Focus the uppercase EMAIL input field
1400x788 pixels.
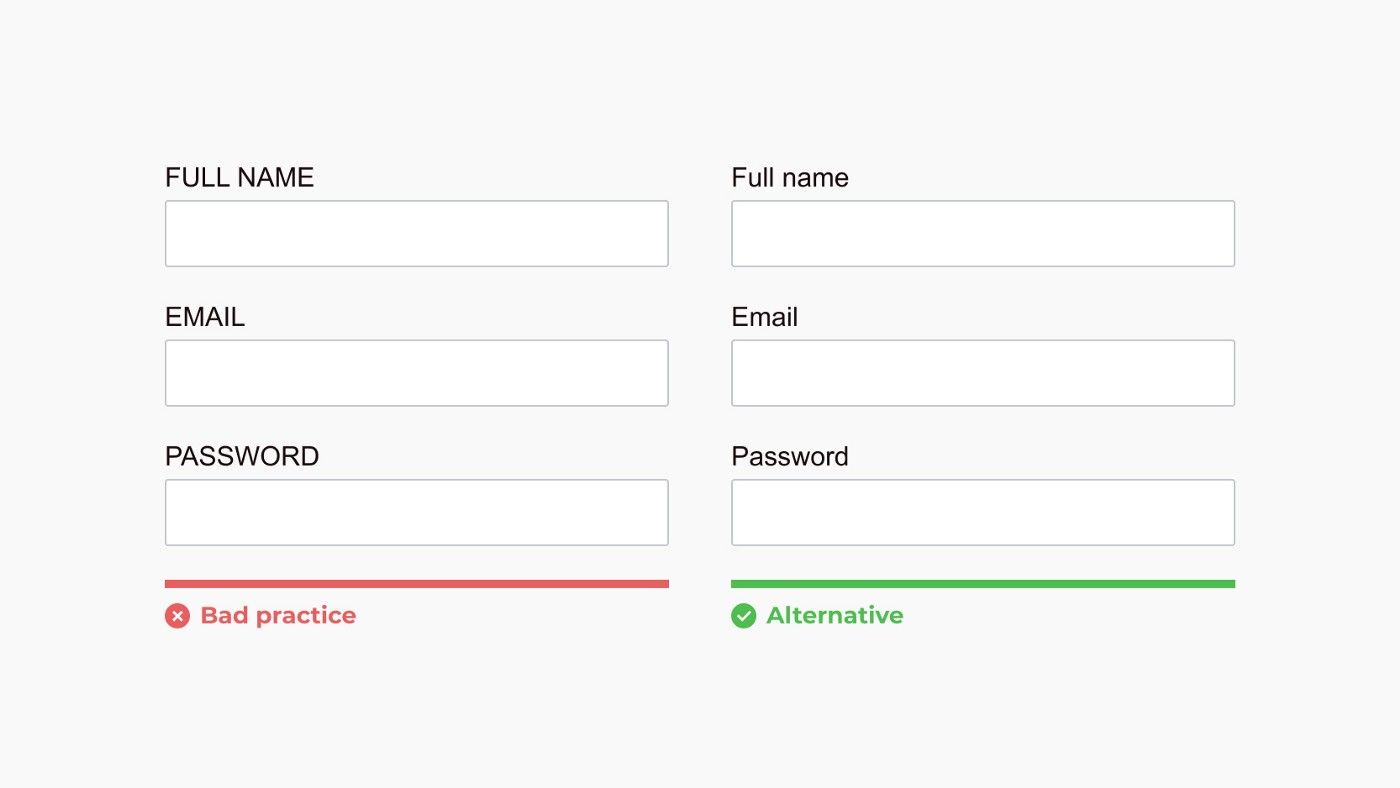coord(417,373)
